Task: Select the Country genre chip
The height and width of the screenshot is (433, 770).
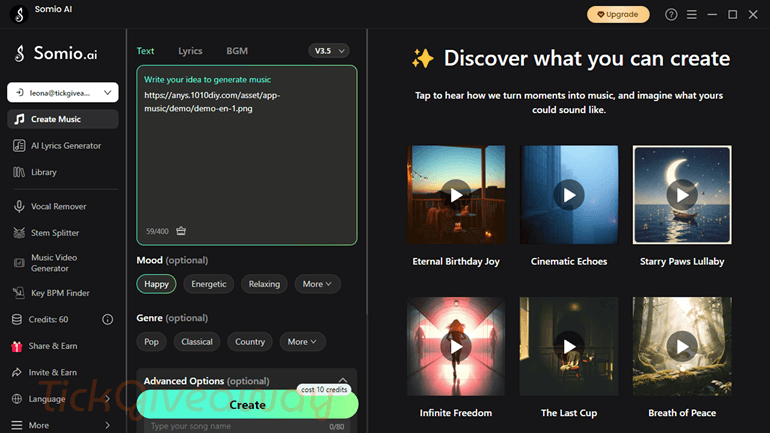Action: 250,342
